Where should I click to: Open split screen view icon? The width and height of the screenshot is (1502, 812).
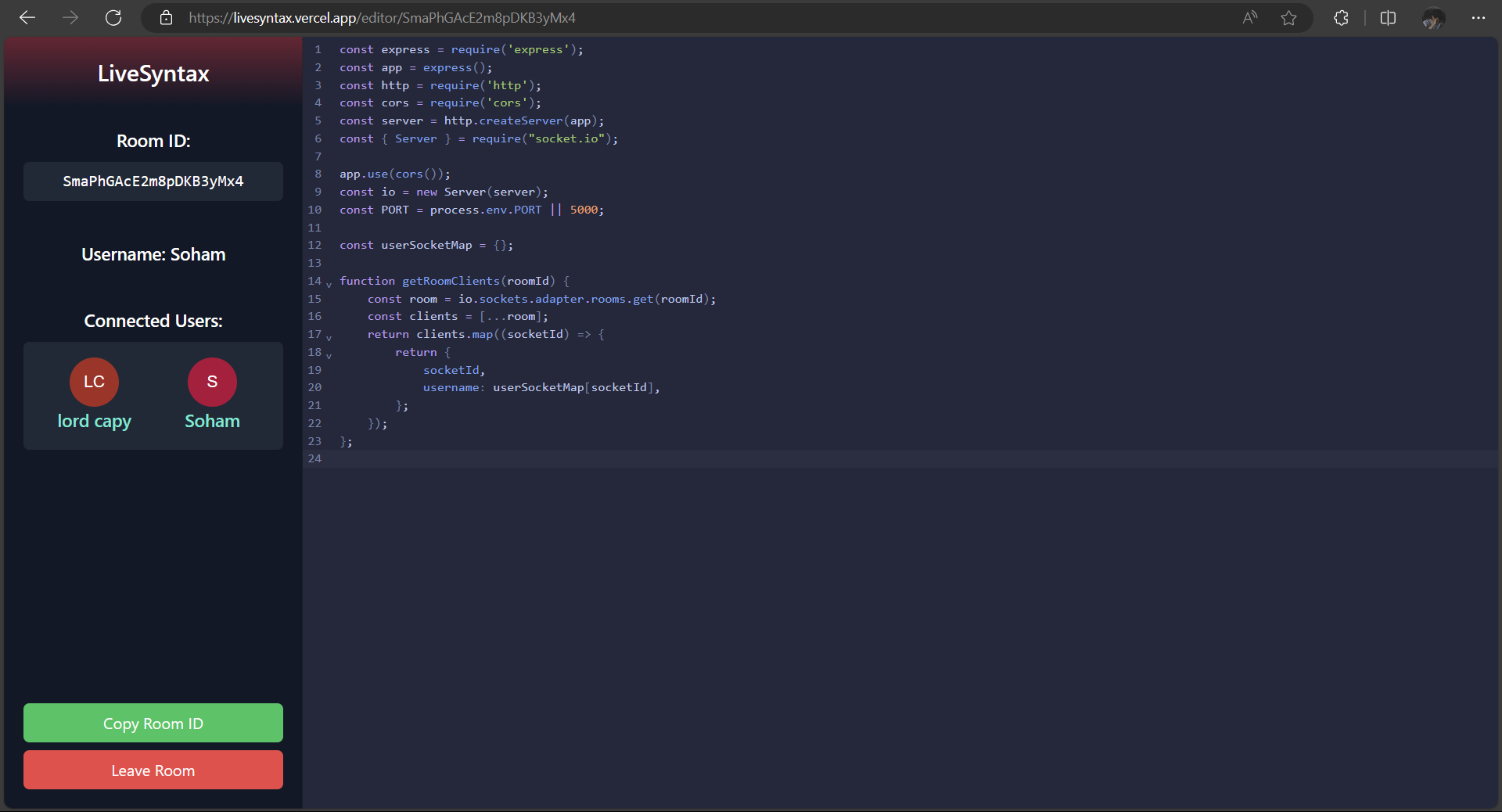tap(1388, 17)
